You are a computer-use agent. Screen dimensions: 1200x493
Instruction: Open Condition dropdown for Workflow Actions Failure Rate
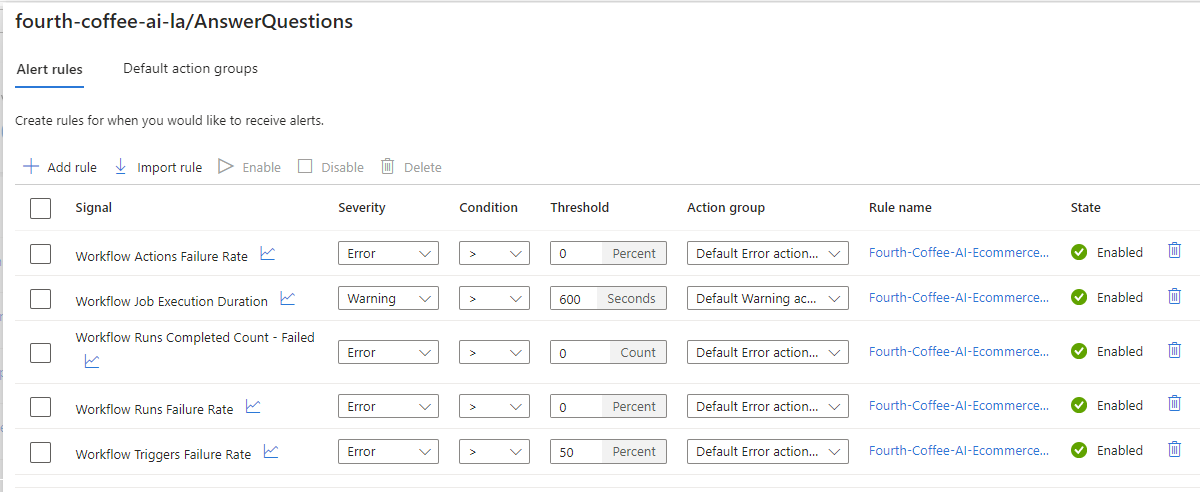tap(494, 253)
